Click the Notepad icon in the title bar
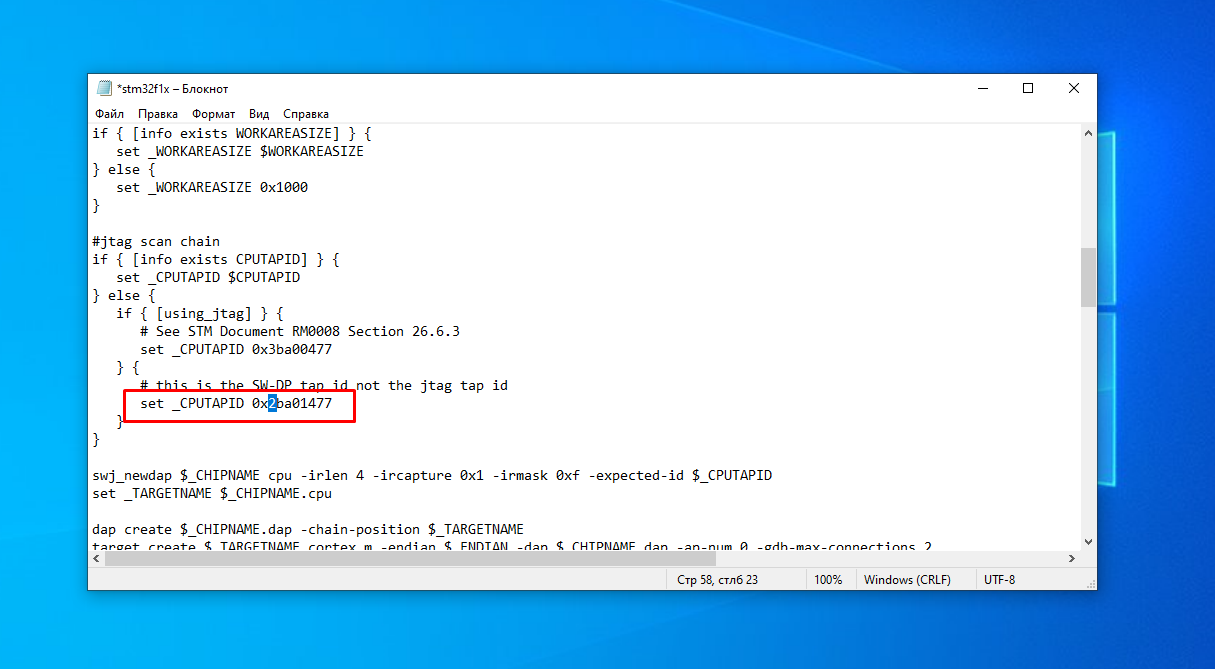1215x669 pixels. point(104,88)
